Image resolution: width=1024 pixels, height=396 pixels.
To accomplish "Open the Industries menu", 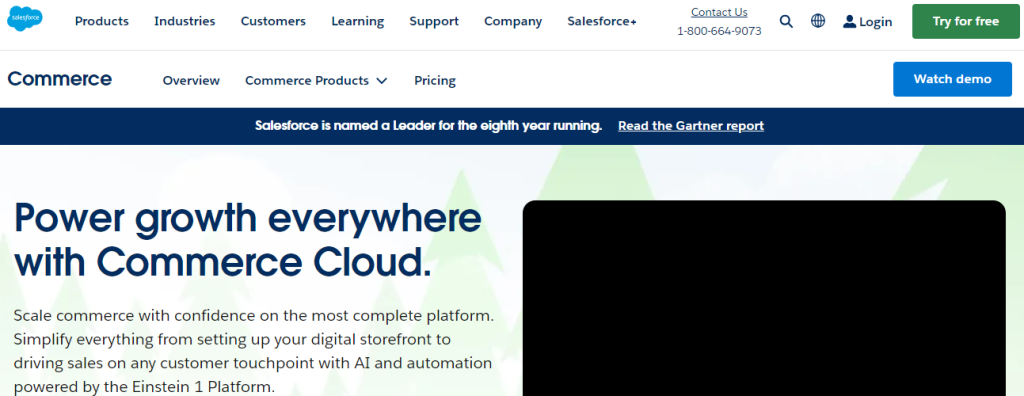I will pyautogui.click(x=185, y=21).
